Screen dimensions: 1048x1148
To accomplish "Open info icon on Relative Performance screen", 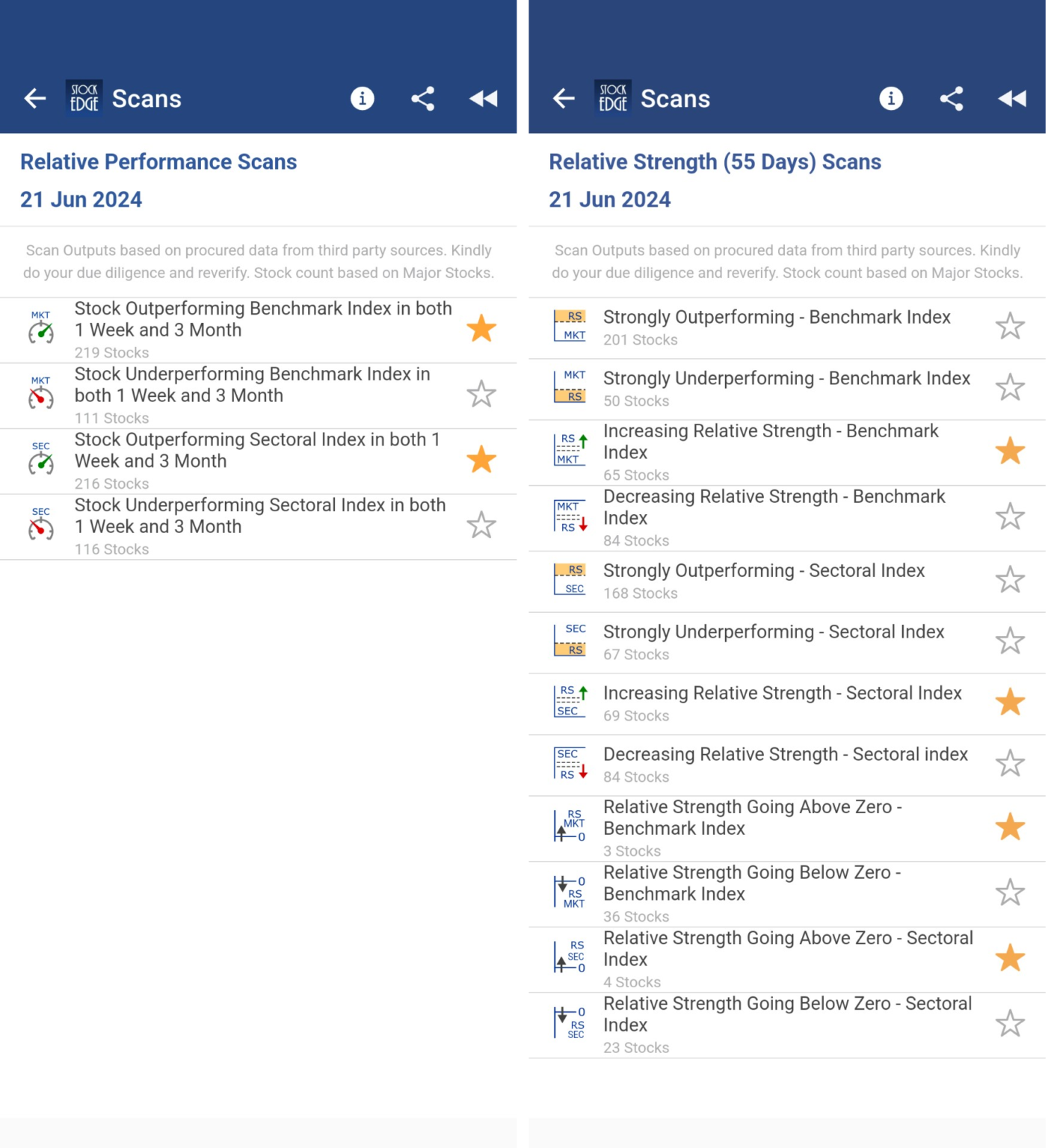I will [362, 99].
